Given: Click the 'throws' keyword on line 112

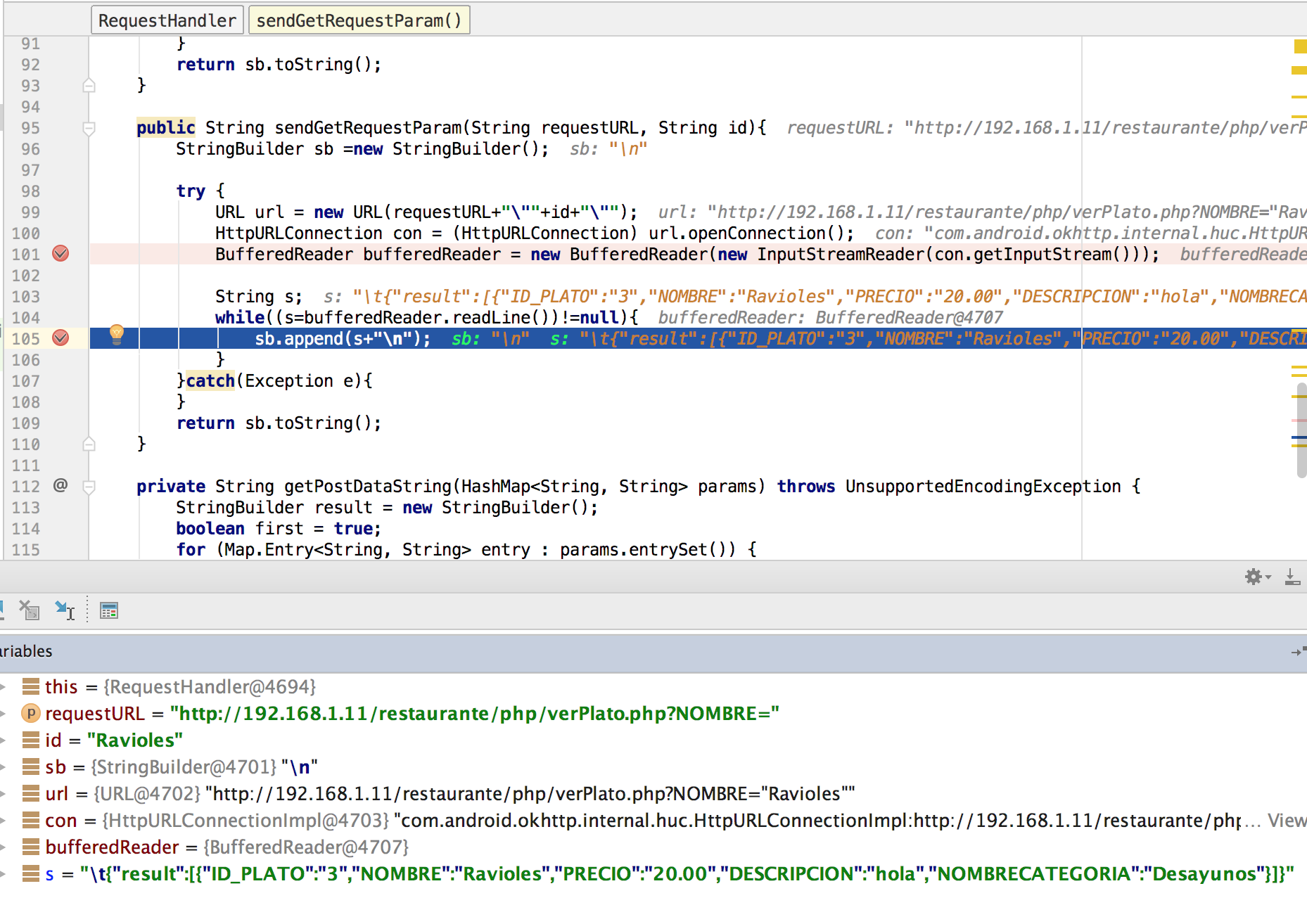Looking at the screenshot, I should pyautogui.click(x=805, y=487).
